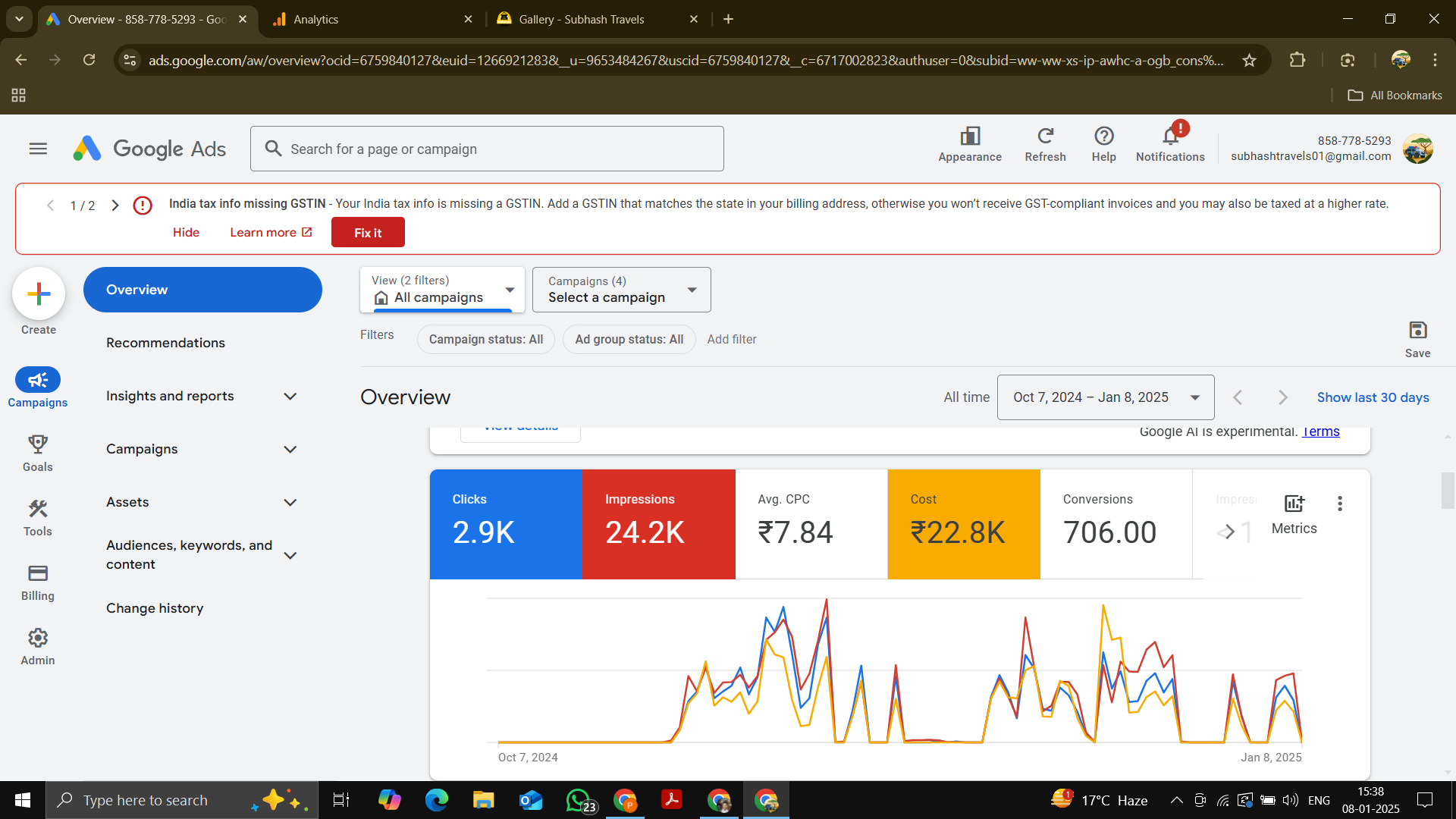Click the red Fix it button
The width and height of the screenshot is (1456, 819).
pos(368,232)
